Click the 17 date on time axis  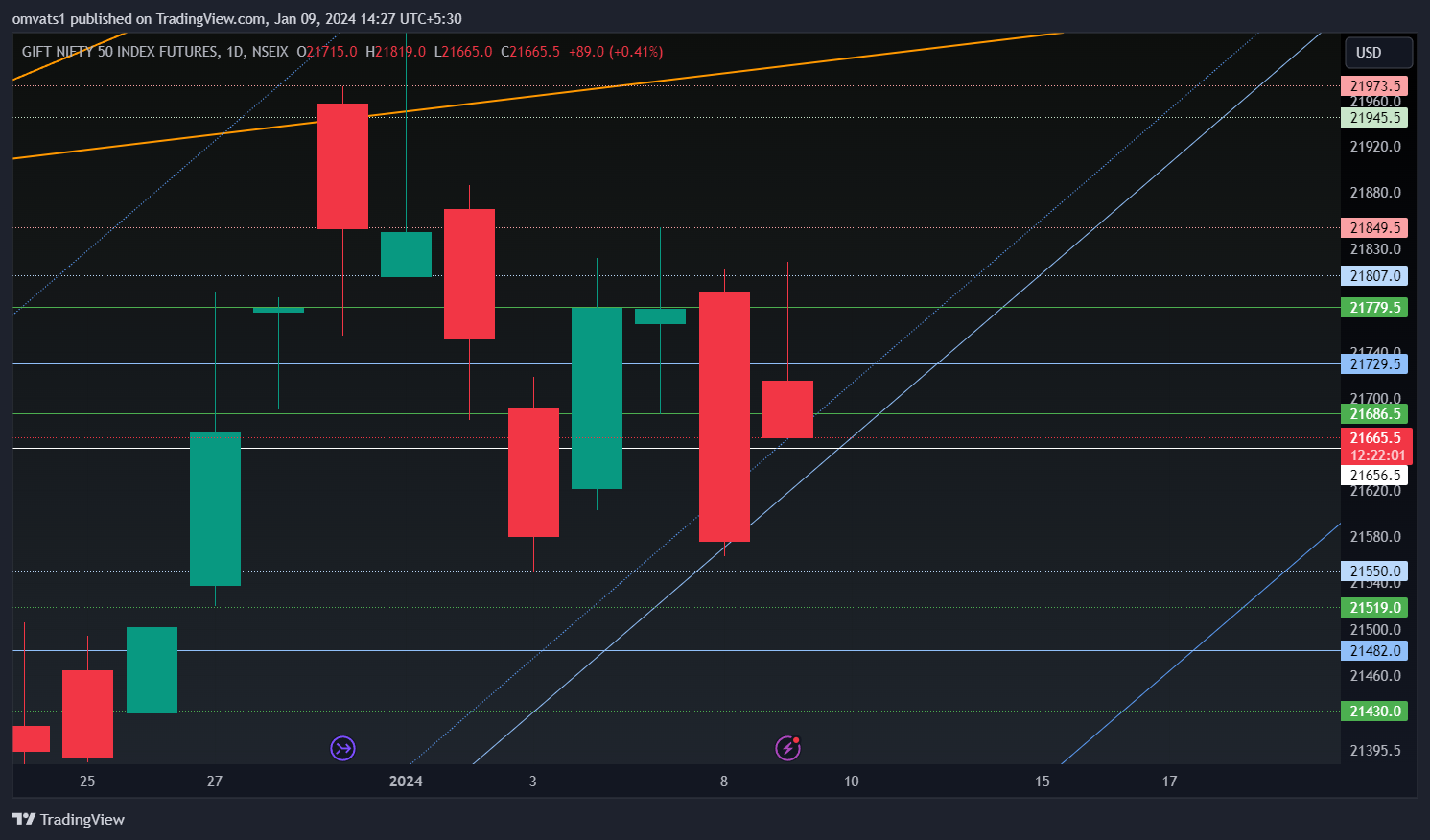[1170, 782]
